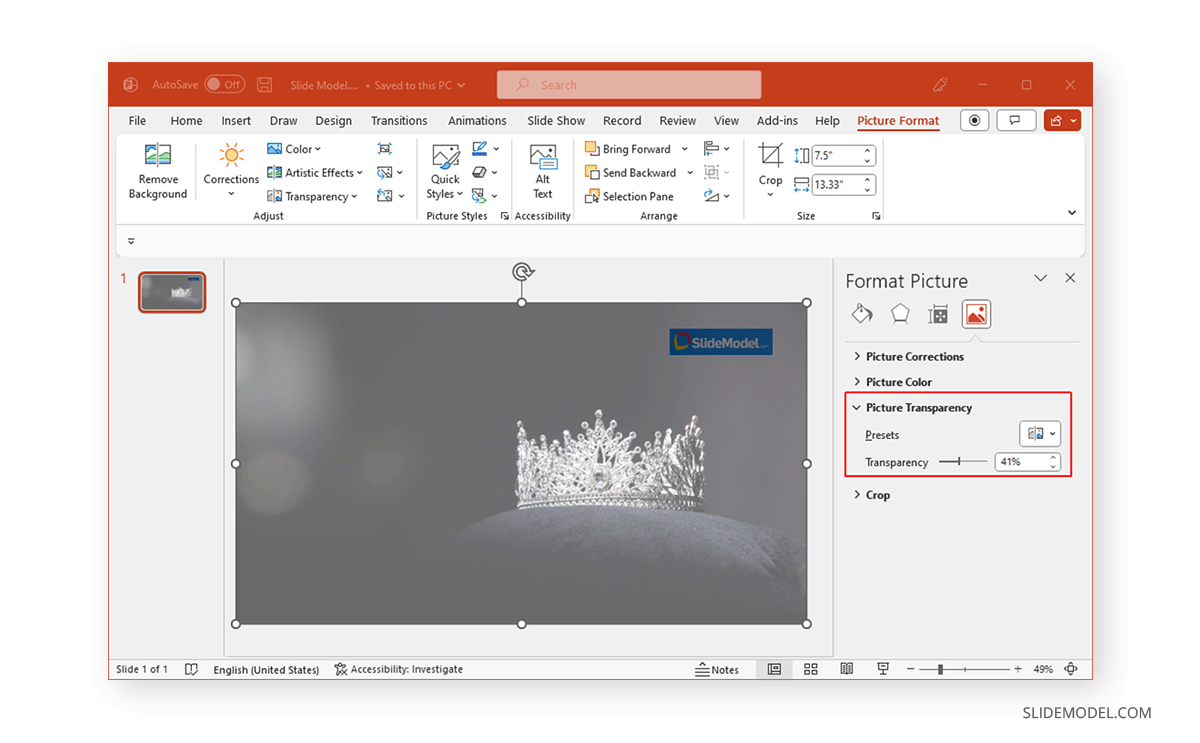Click the Alt Text button
This screenshot has height=743, width=1200.
[542, 172]
